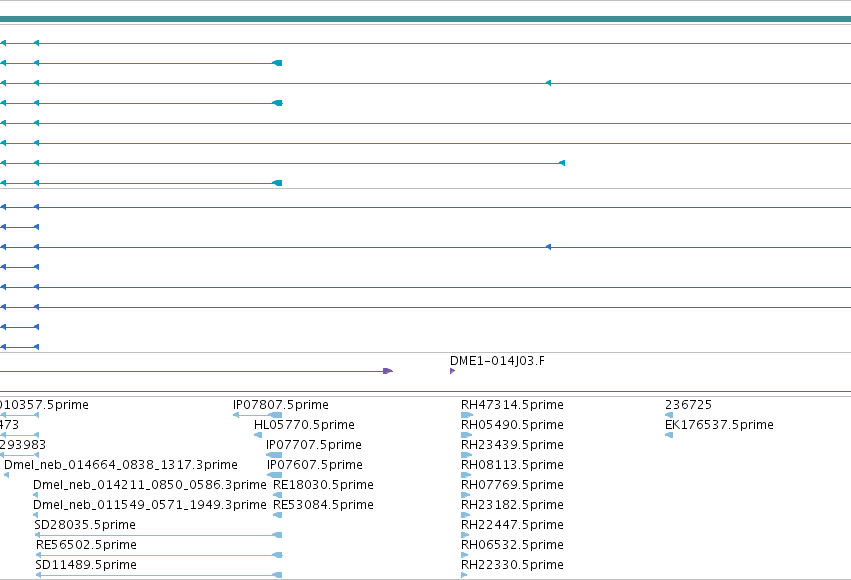Click the RH23182.5prime arrow glyph

tap(465, 515)
